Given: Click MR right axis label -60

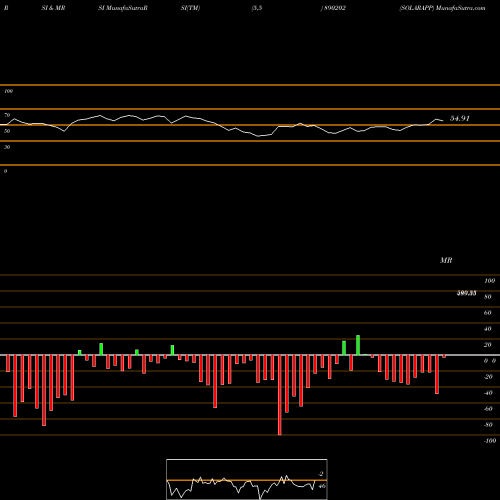Looking at the screenshot, I should pos(488,409).
